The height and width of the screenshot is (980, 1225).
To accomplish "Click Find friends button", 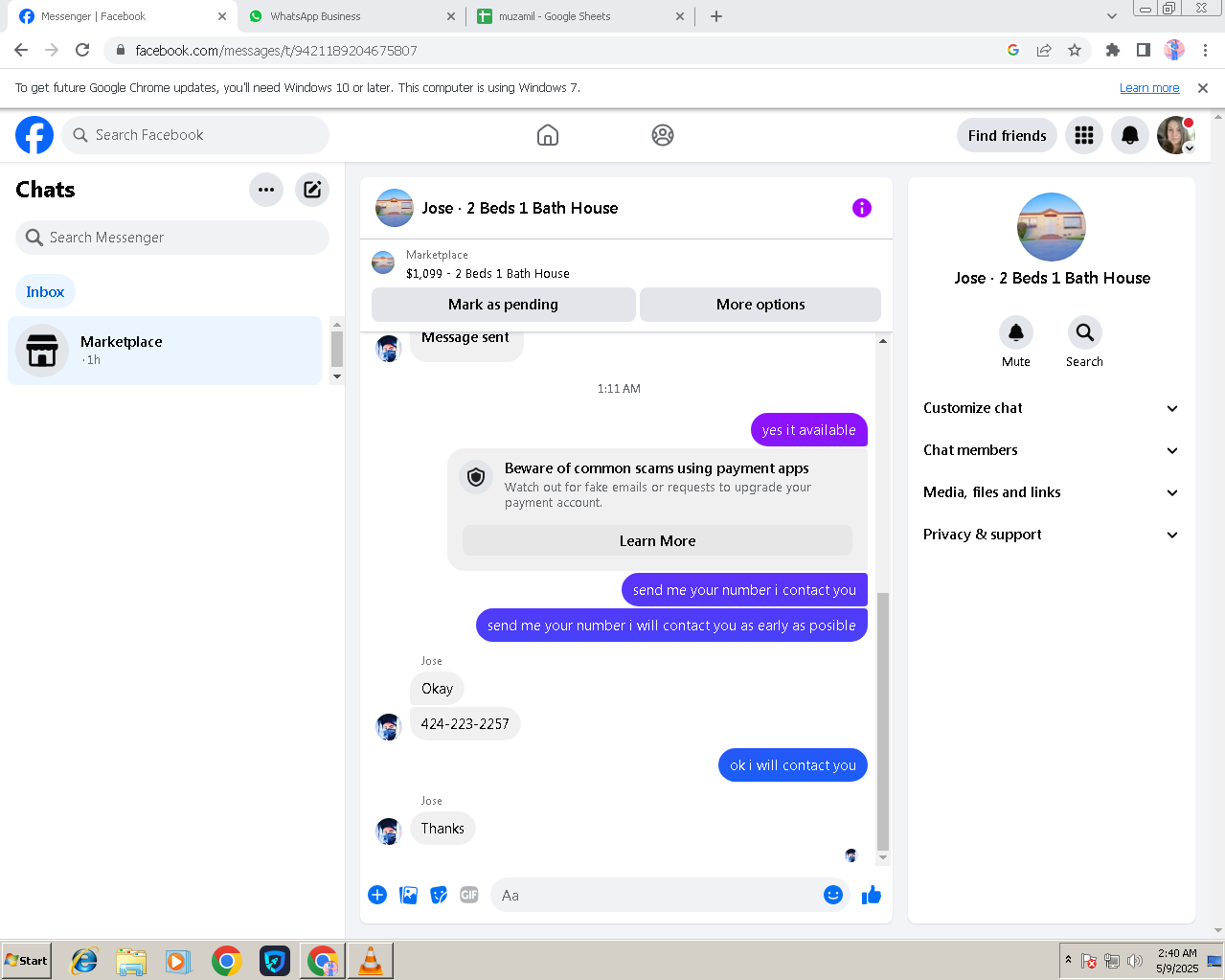I will 1007,135.
